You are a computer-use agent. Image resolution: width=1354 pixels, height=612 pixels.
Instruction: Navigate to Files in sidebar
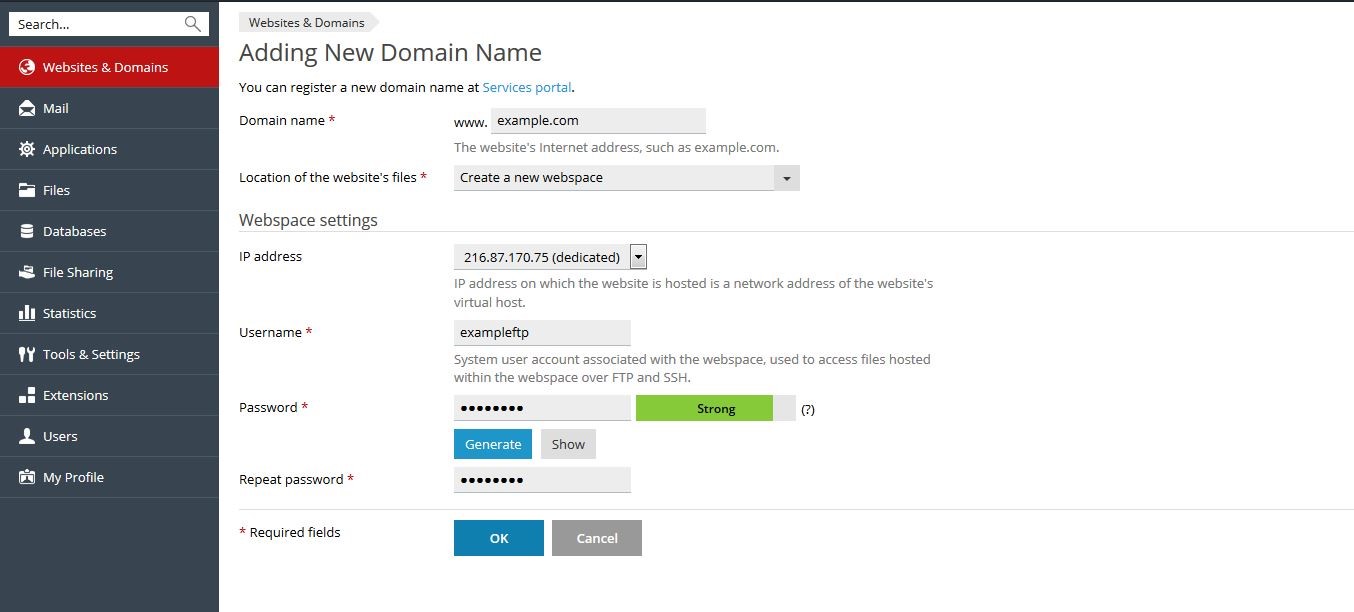pyautogui.click(x=109, y=190)
